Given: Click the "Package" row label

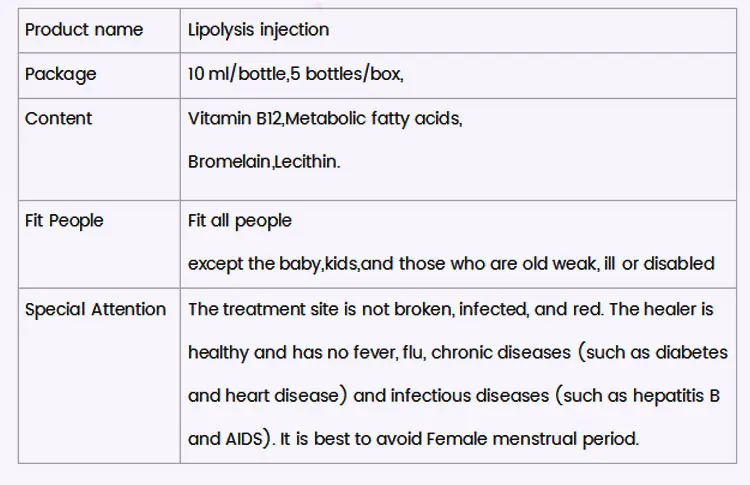Looking at the screenshot, I should pyautogui.click(x=61, y=74).
